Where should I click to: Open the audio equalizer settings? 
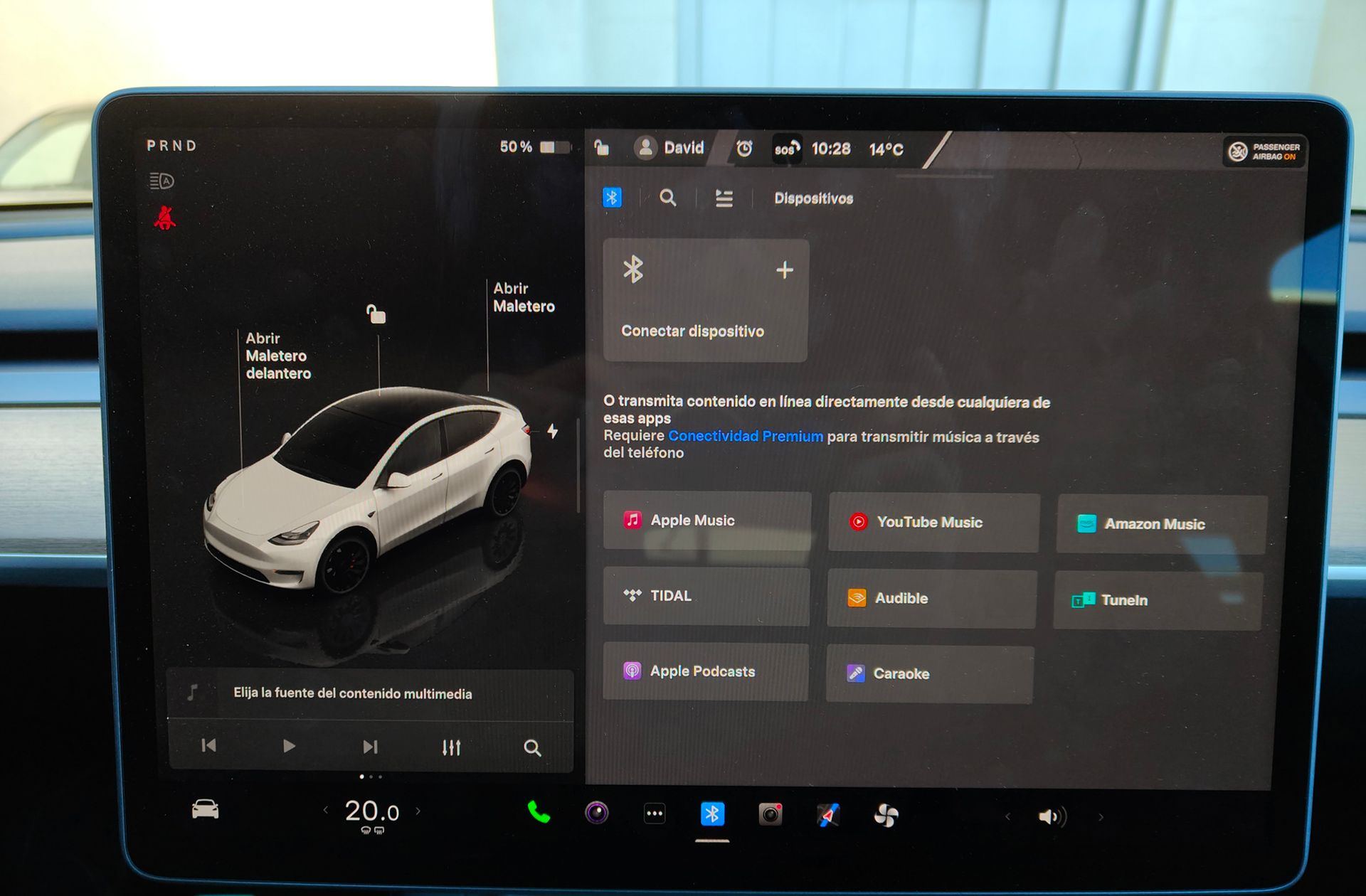click(451, 747)
